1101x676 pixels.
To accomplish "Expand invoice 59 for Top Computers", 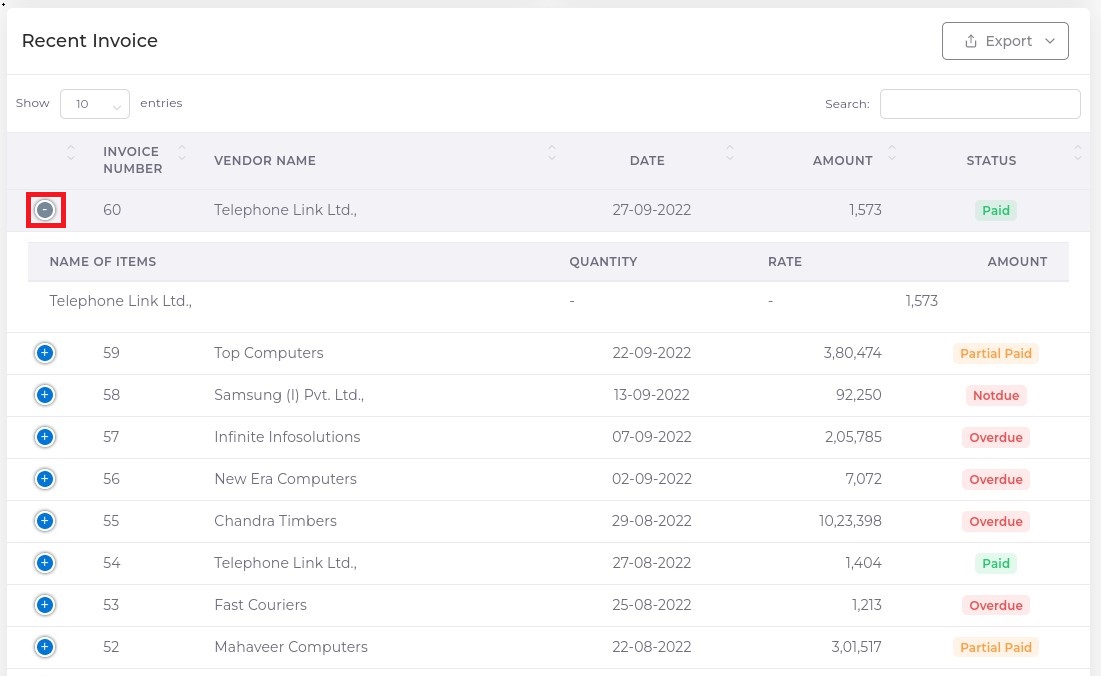I will tap(45, 353).
